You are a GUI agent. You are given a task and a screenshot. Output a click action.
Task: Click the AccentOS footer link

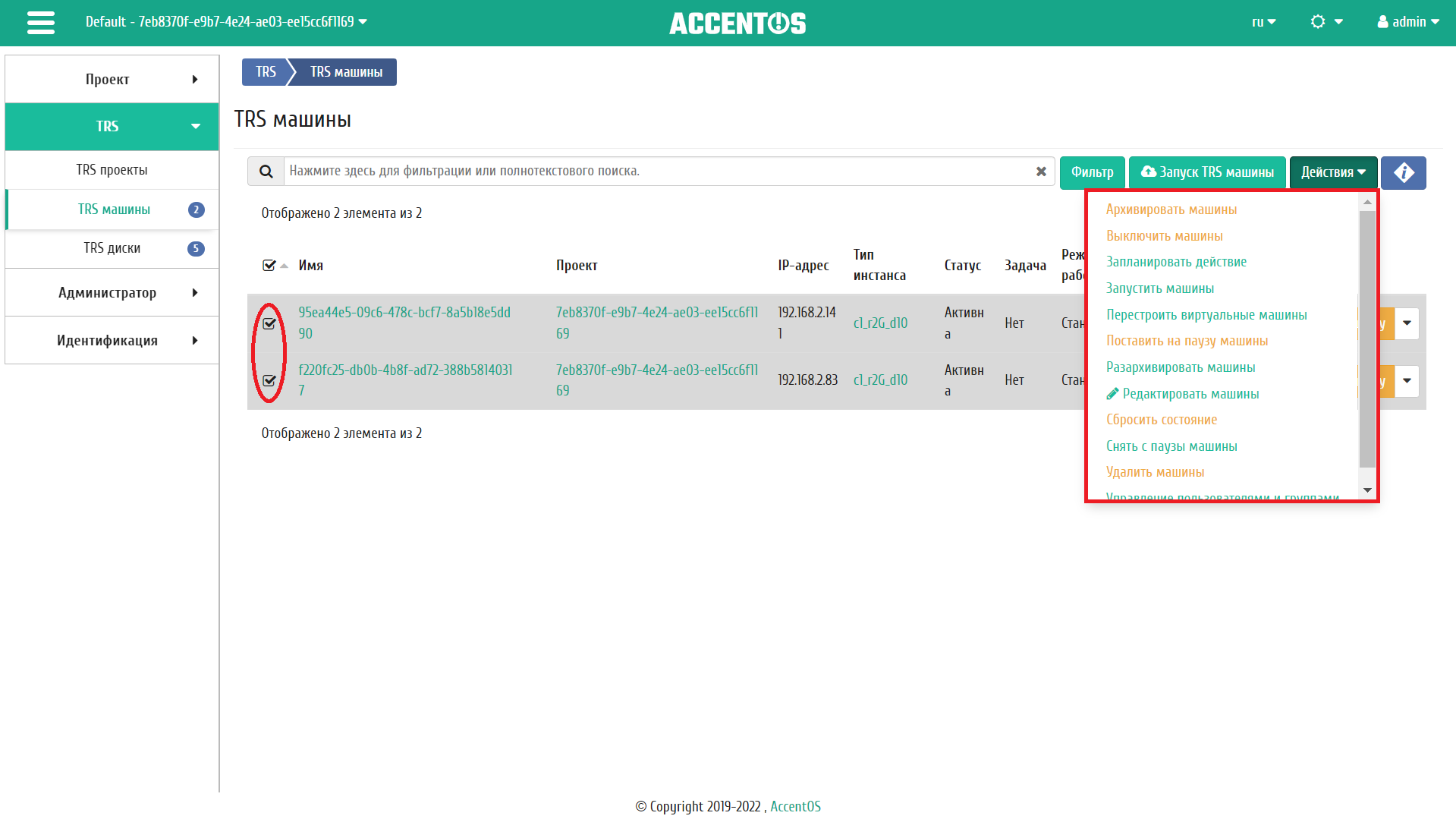(x=795, y=807)
